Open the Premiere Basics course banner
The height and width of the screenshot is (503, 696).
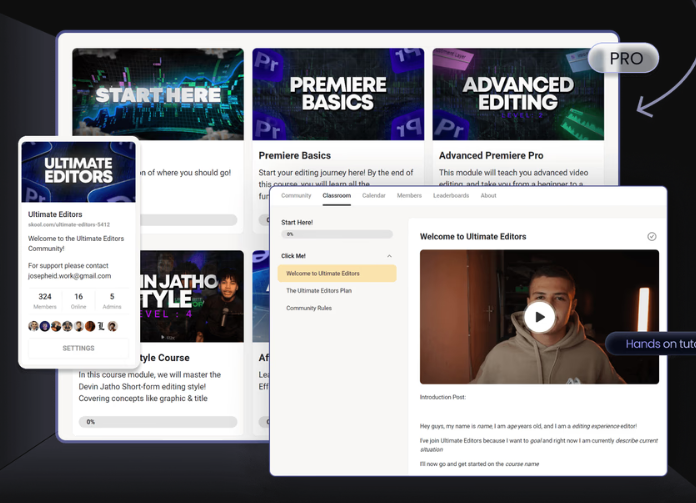[338, 94]
